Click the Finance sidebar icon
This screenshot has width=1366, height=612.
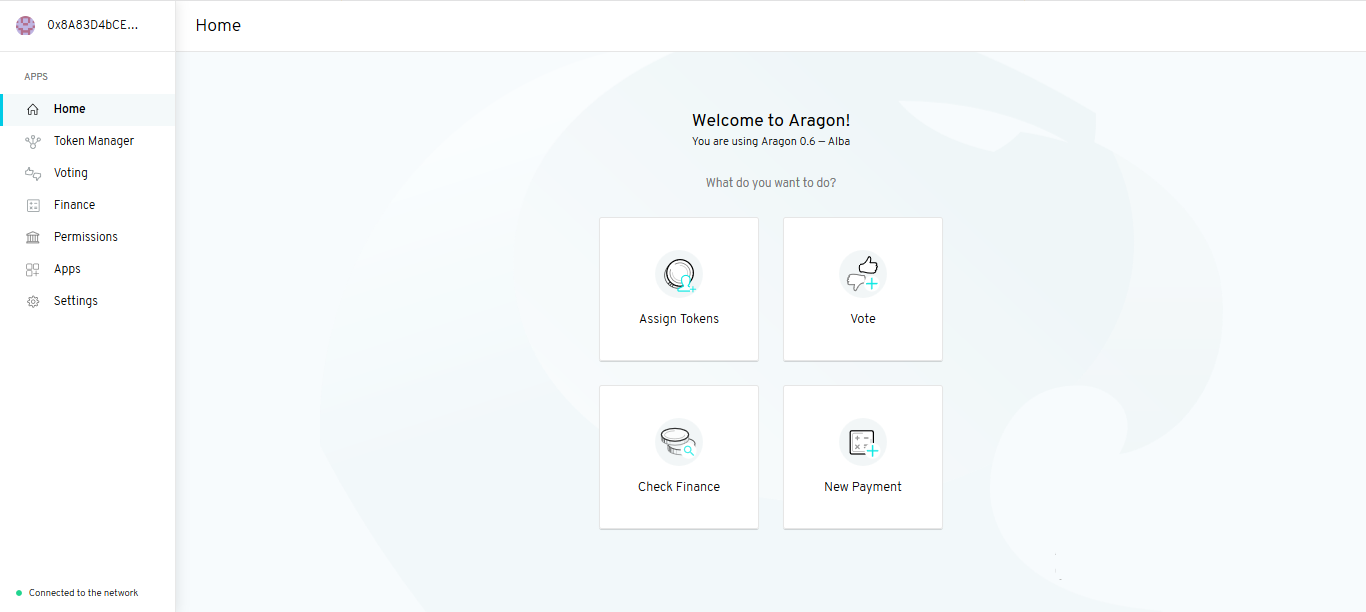[x=33, y=205]
